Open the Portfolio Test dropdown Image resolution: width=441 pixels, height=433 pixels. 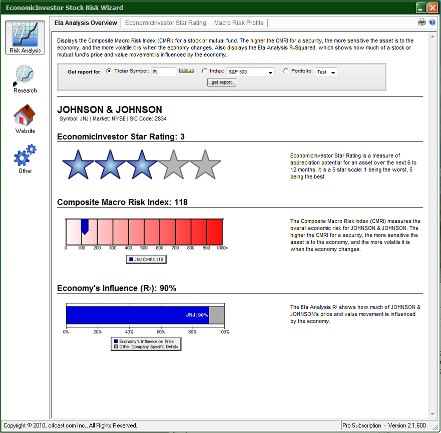point(326,72)
